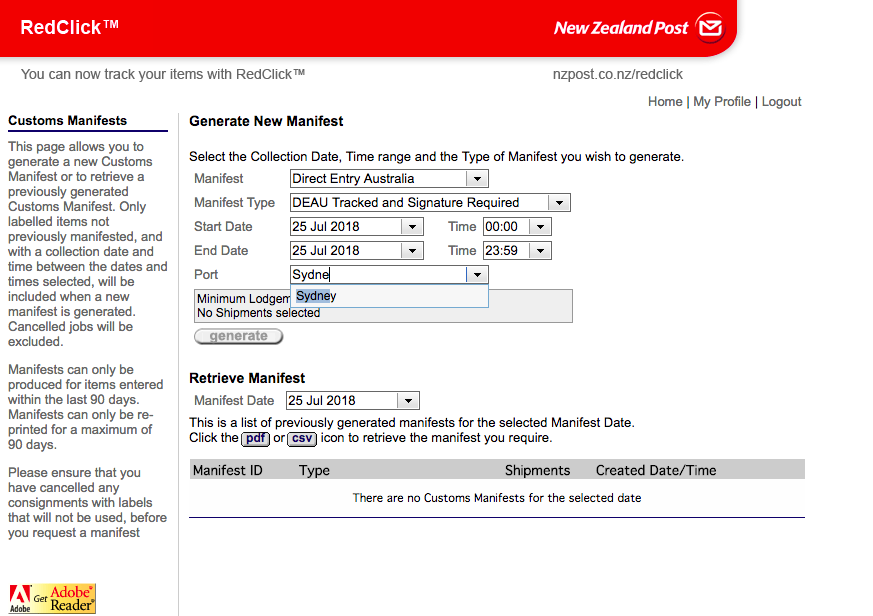Screen dimensions: 873x616
Task: Open the My Profile link
Action: click(x=722, y=101)
